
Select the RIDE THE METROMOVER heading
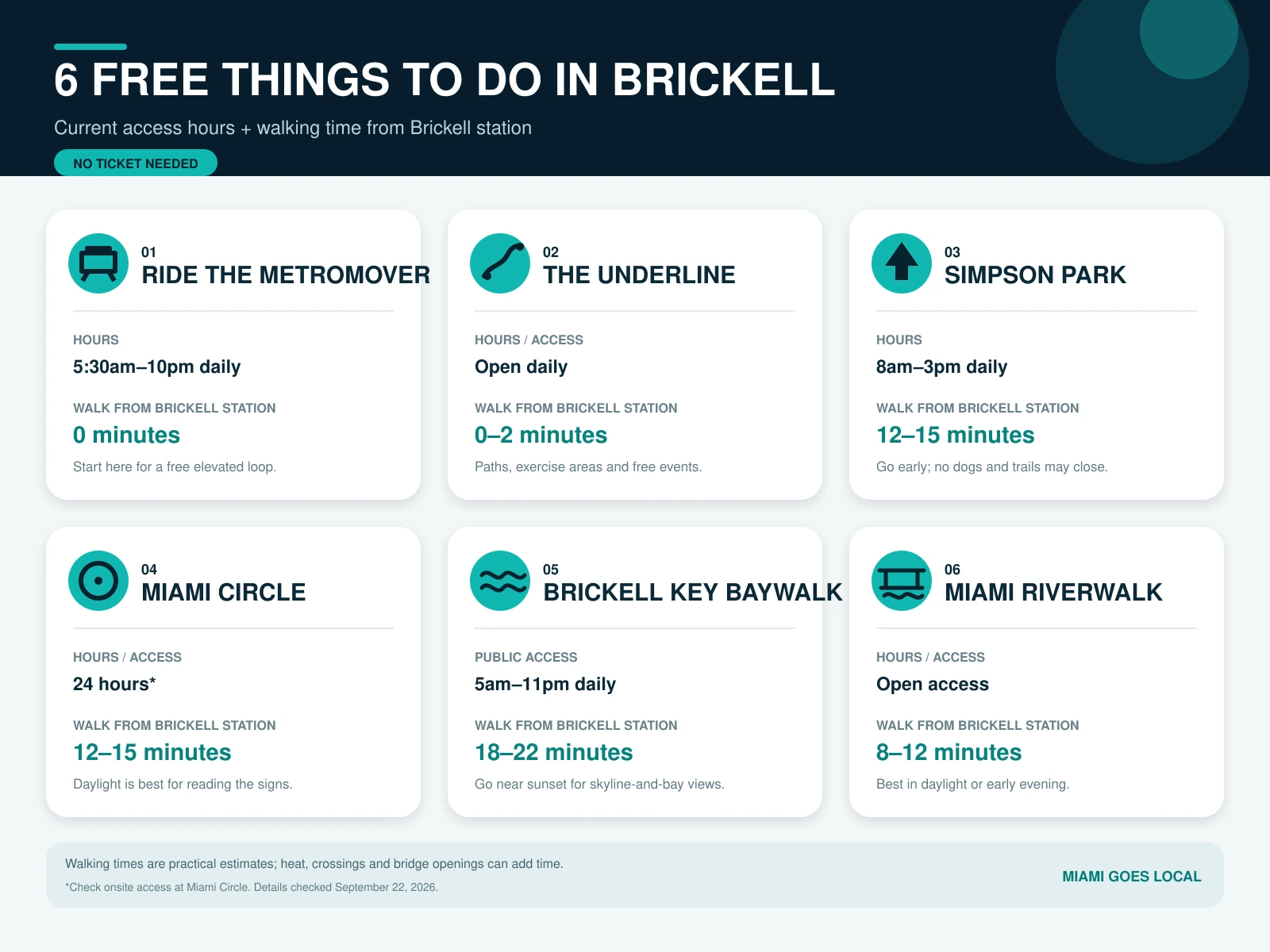pyautogui.click(x=286, y=274)
